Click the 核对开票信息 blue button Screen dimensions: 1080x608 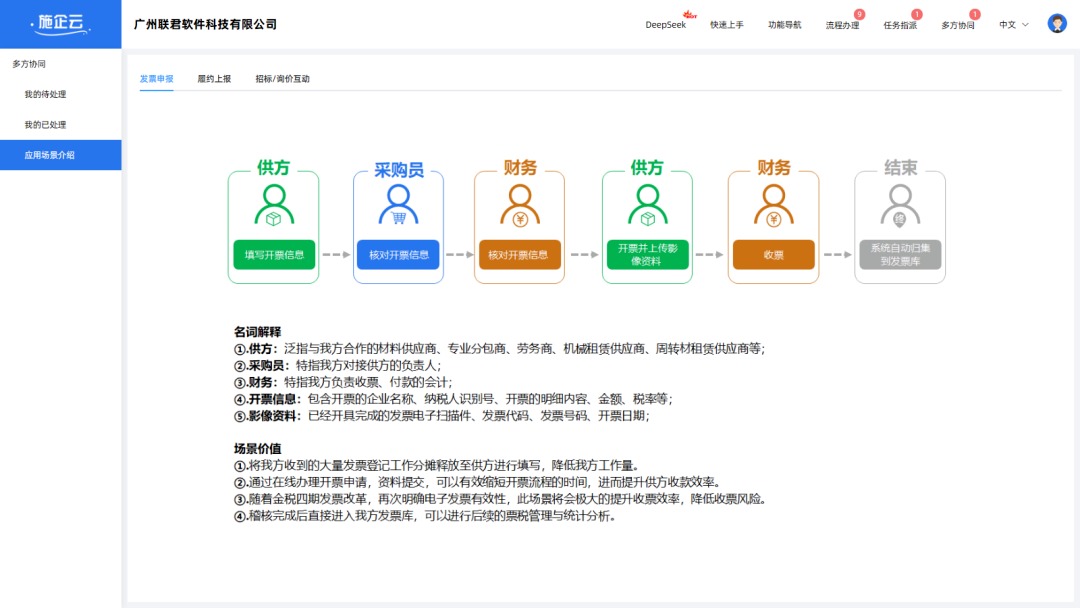coord(398,255)
